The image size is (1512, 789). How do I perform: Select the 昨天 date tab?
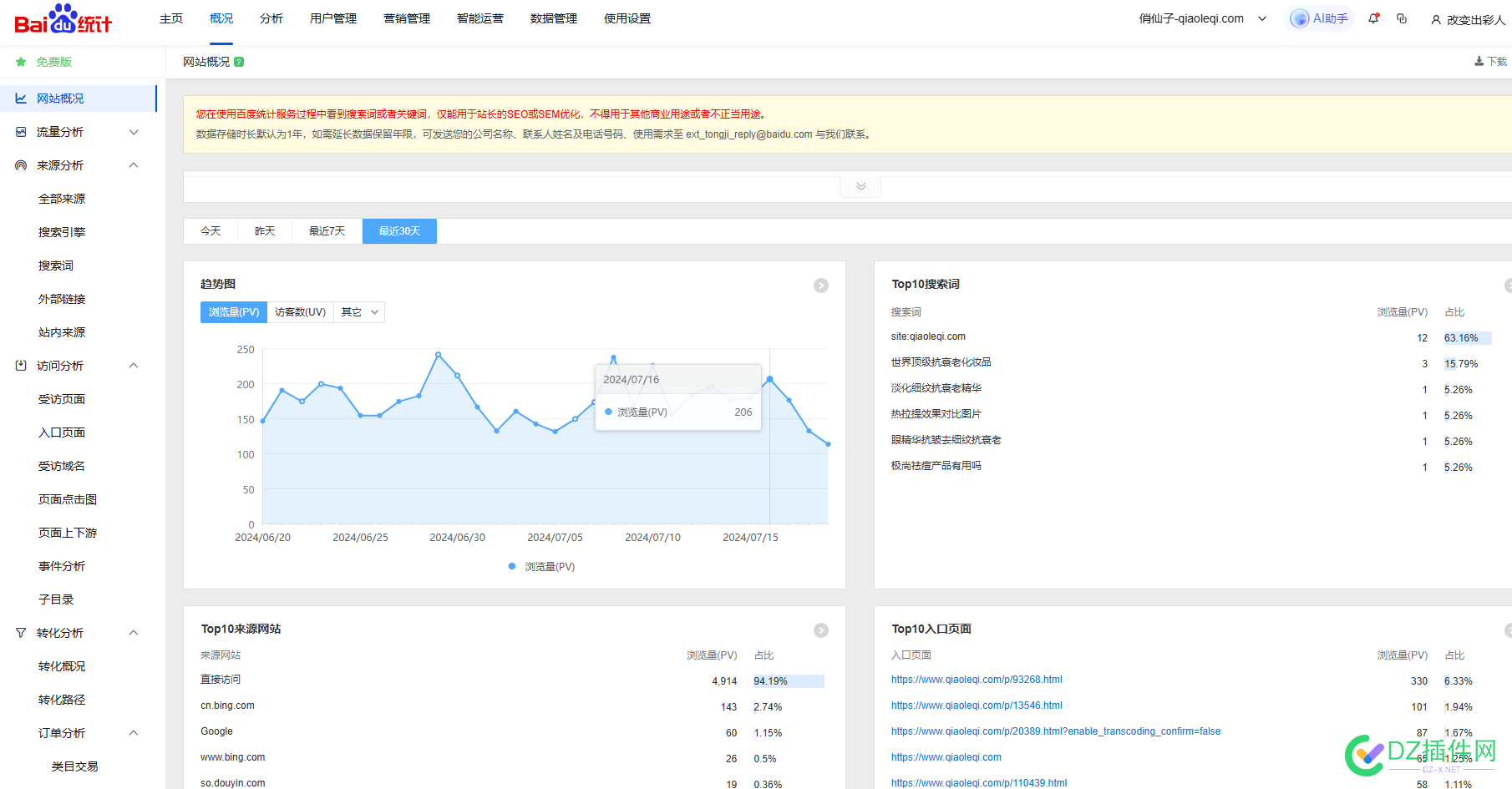[x=265, y=231]
